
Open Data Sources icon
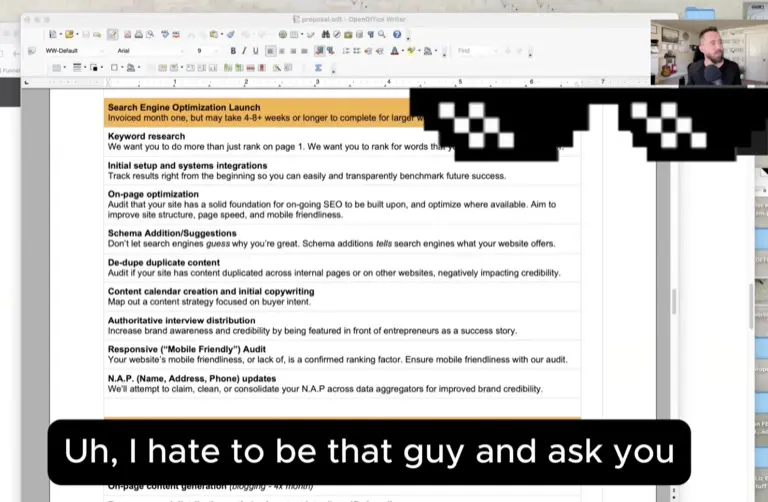pos(359,34)
